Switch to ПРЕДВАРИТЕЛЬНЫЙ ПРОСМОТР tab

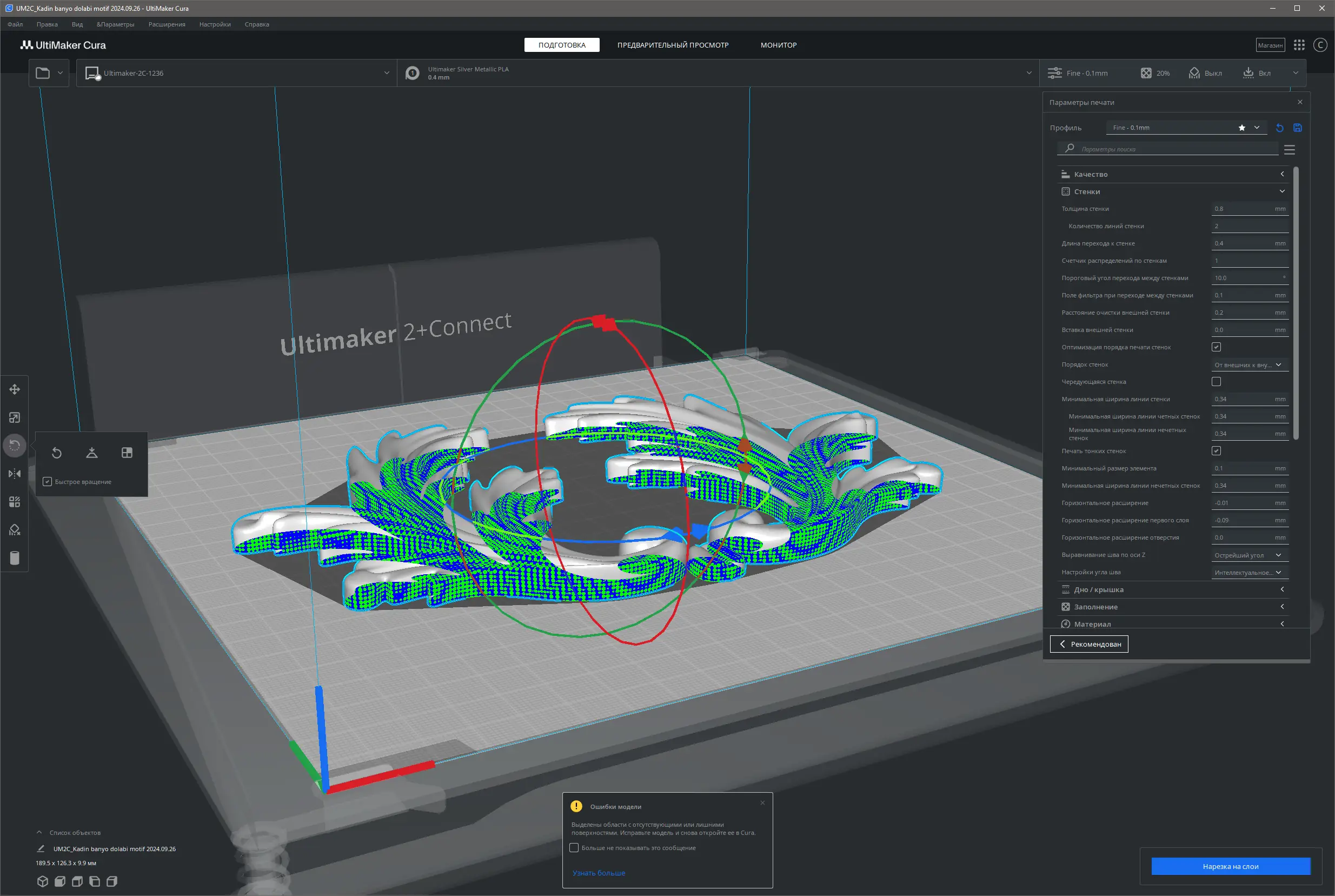click(x=672, y=45)
